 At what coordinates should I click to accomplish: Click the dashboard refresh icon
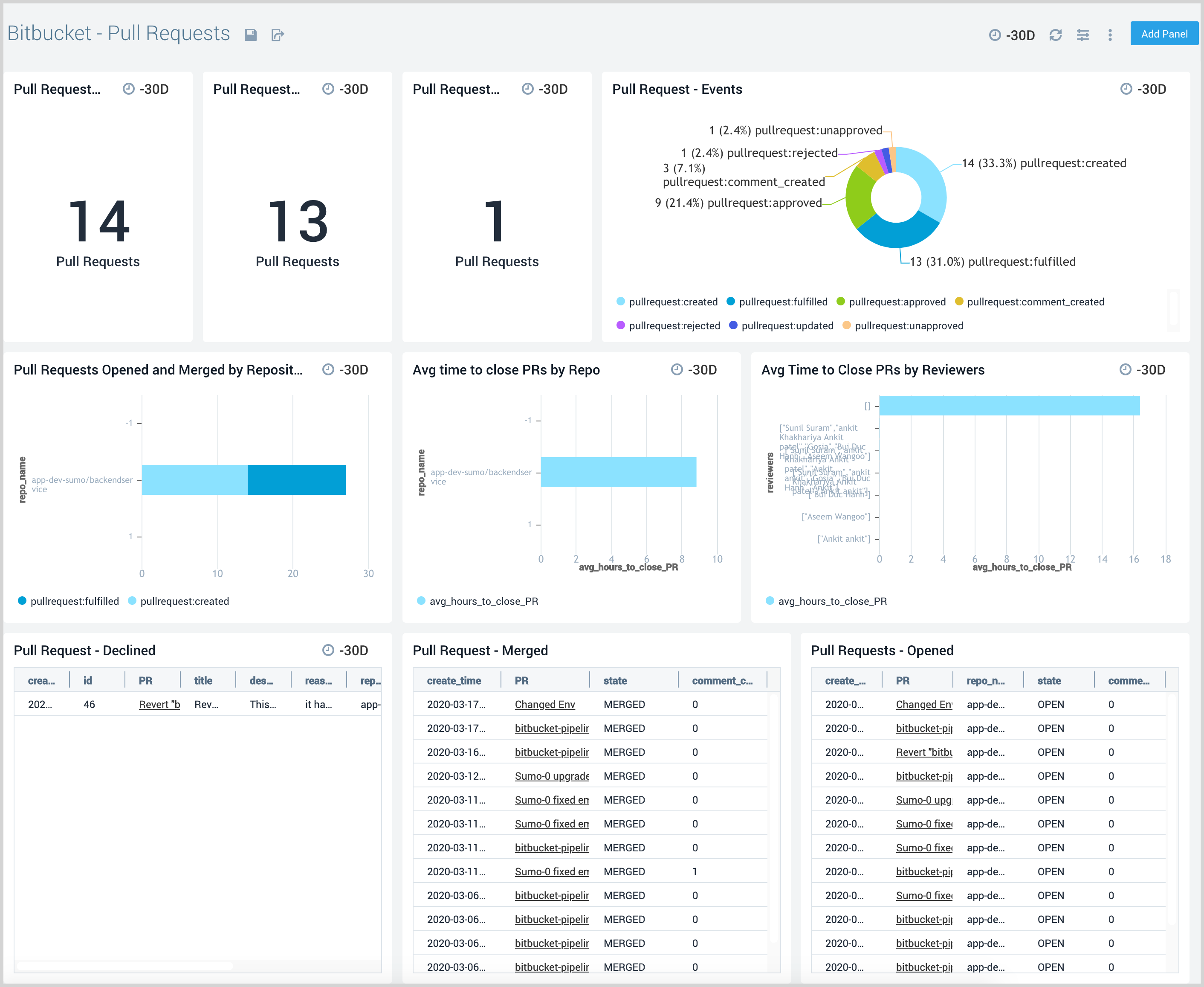pyautogui.click(x=1055, y=35)
